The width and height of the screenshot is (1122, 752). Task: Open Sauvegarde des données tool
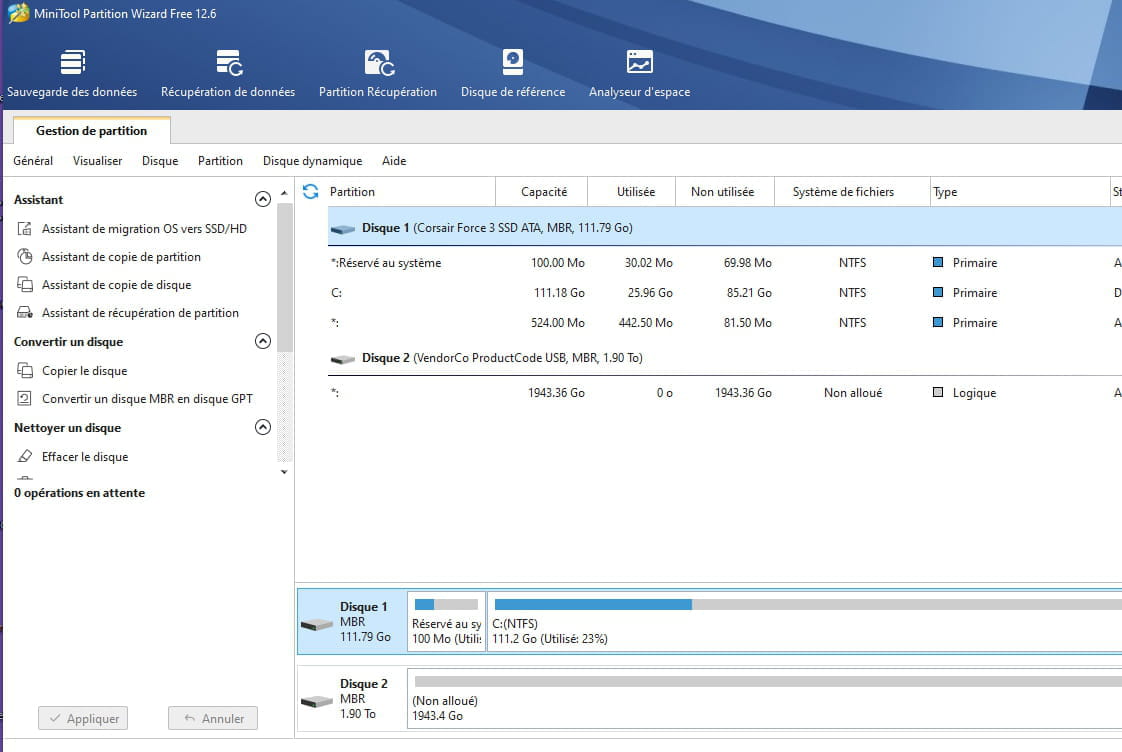72,73
